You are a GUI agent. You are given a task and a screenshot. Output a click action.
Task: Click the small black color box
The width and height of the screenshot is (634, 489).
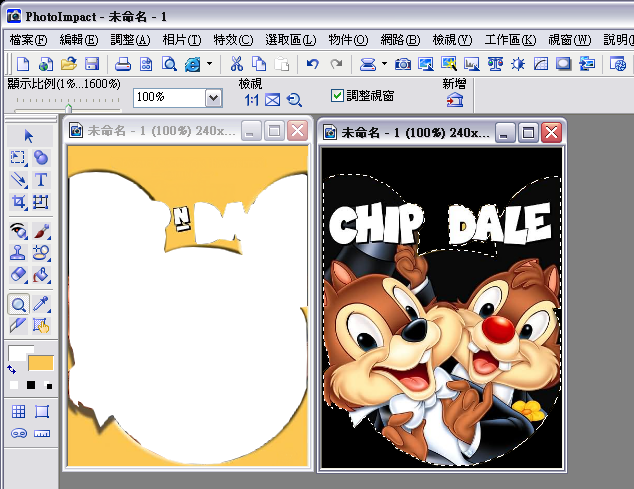(31, 385)
